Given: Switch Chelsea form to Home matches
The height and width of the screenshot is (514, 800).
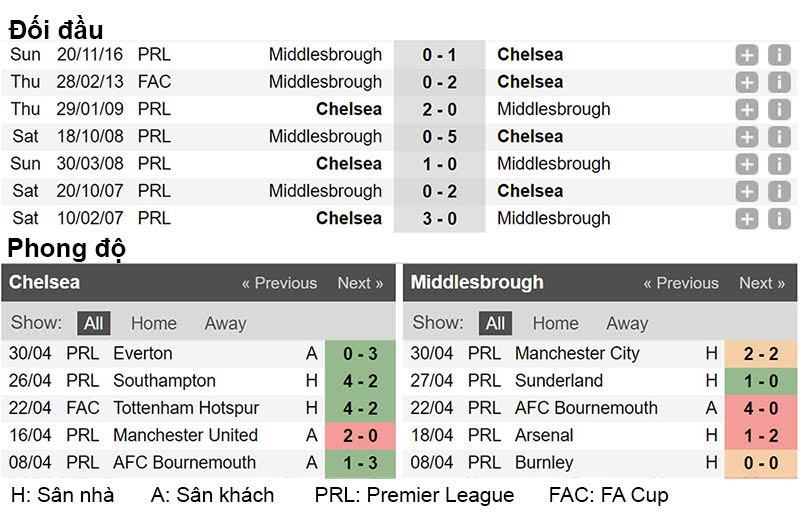Looking at the screenshot, I should pyautogui.click(x=154, y=323).
